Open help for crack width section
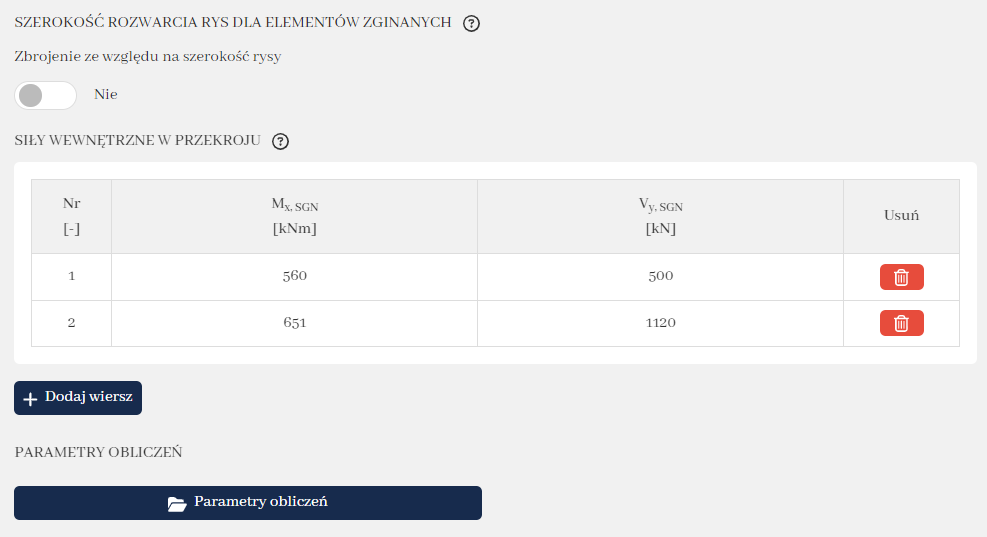This screenshot has width=987, height=537. [472, 23]
